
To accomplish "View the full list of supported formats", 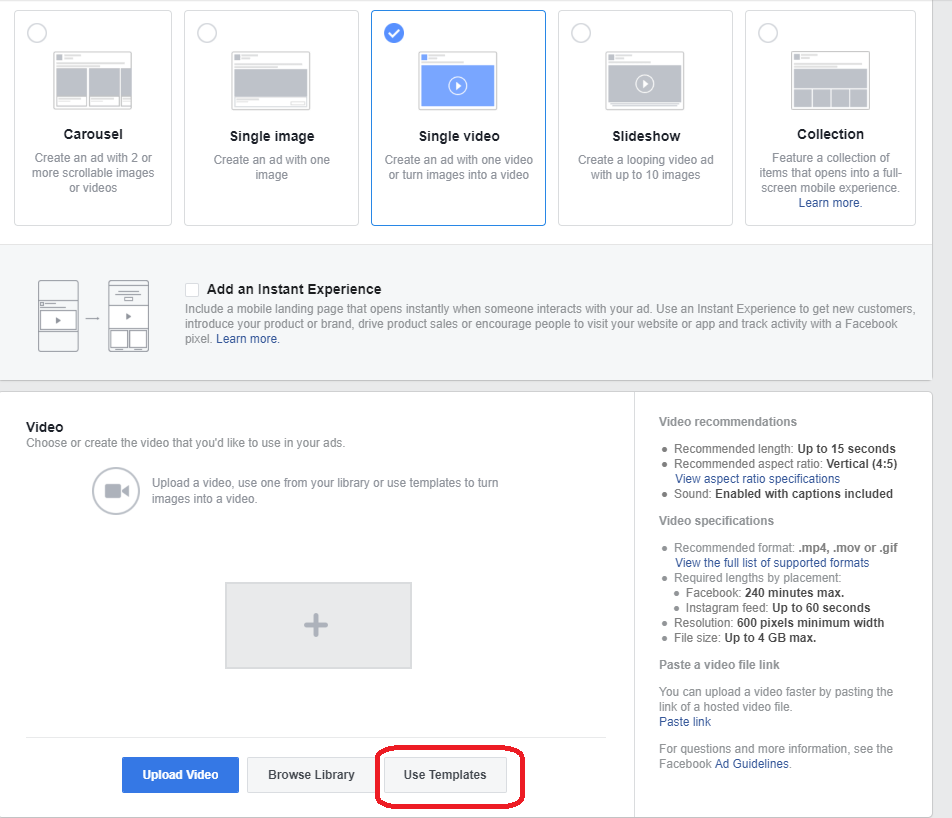I will 772,563.
